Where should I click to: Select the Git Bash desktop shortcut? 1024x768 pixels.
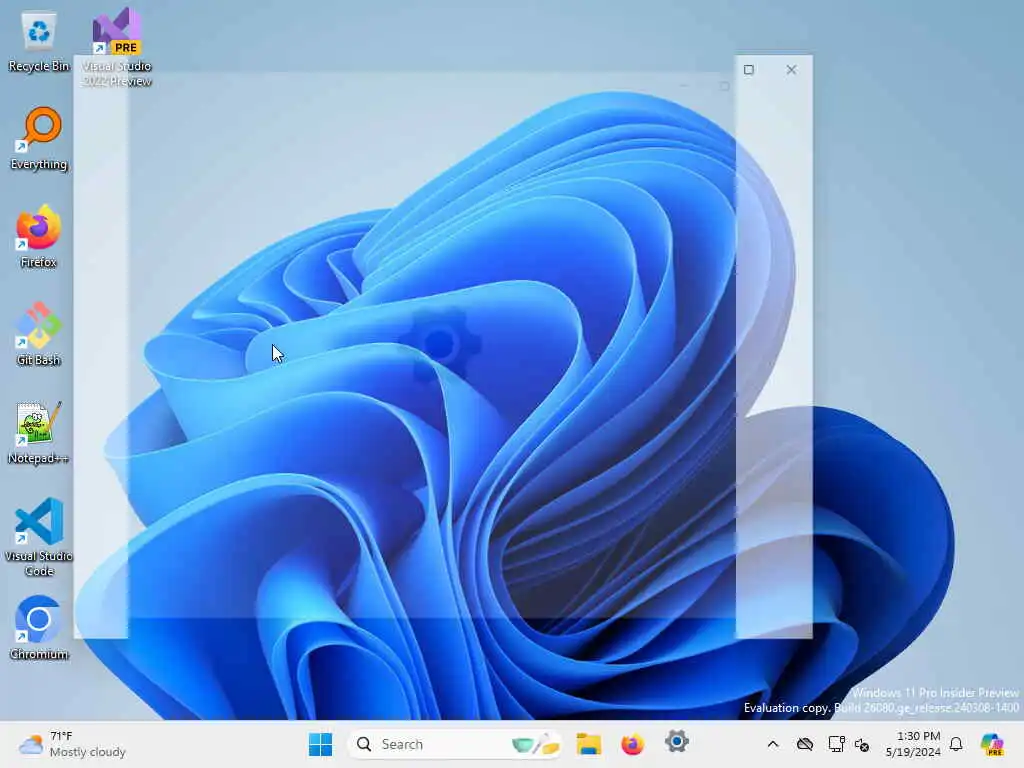39,334
